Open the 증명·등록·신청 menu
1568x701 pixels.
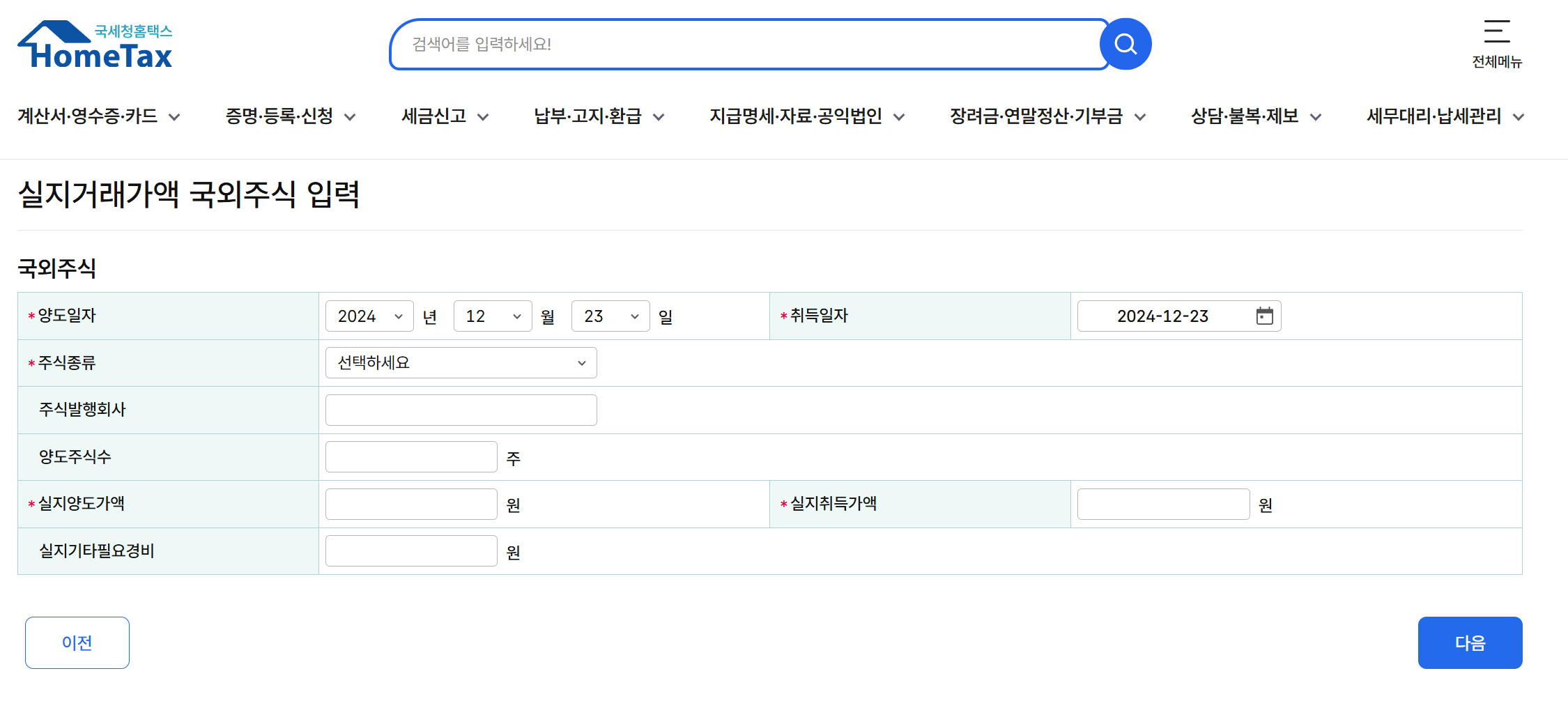click(280, 116)
